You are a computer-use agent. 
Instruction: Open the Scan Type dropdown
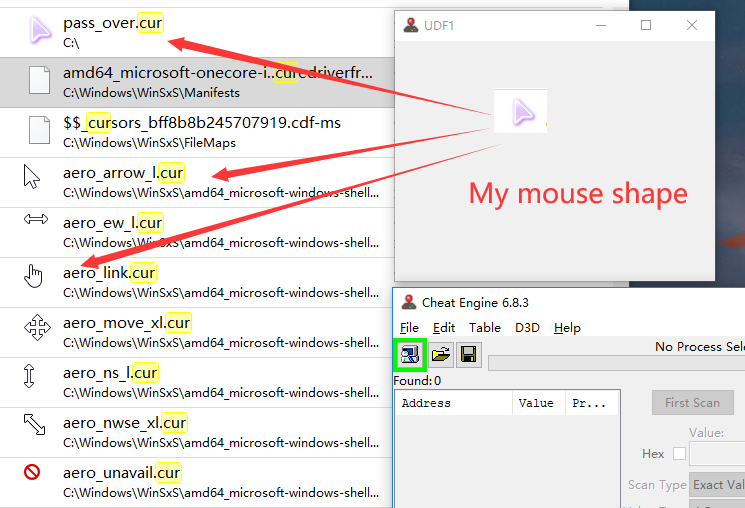coord(717,484)
